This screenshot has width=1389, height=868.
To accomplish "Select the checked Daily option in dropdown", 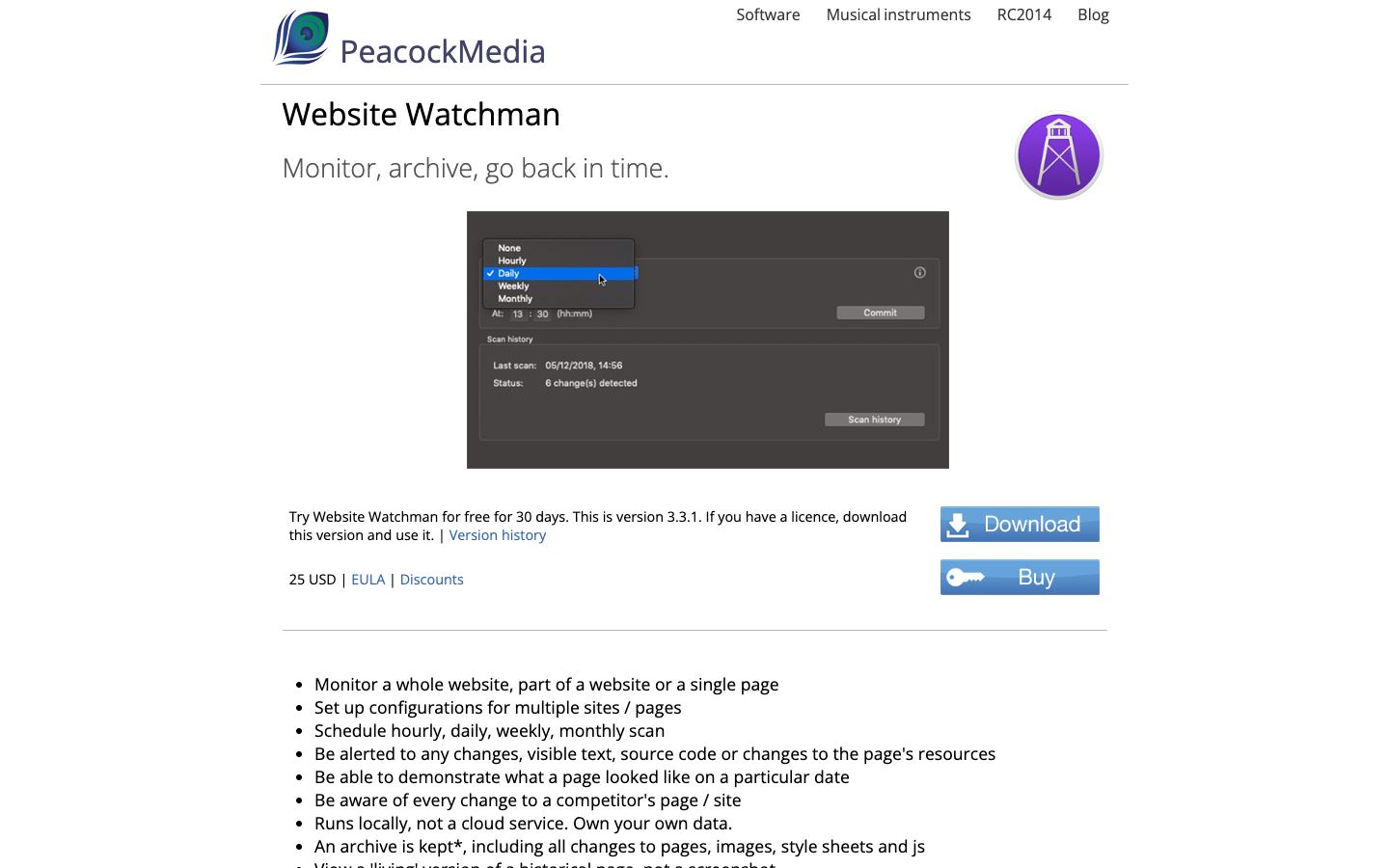I will pos(559,273).
